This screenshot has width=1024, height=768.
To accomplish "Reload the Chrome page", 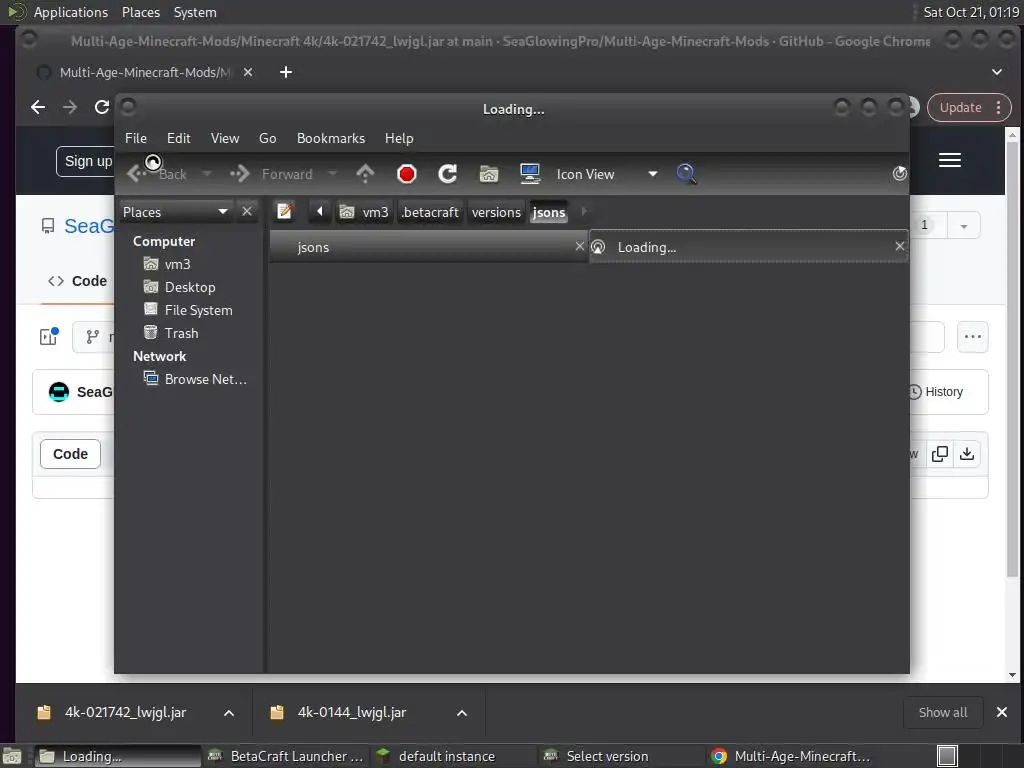I will point(101,107).
